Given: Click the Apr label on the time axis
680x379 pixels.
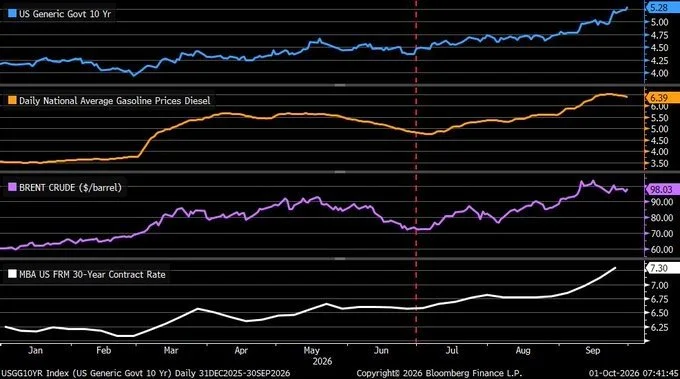Looking at the screenshot, I should pyautogui.click(x=241, y=350).
